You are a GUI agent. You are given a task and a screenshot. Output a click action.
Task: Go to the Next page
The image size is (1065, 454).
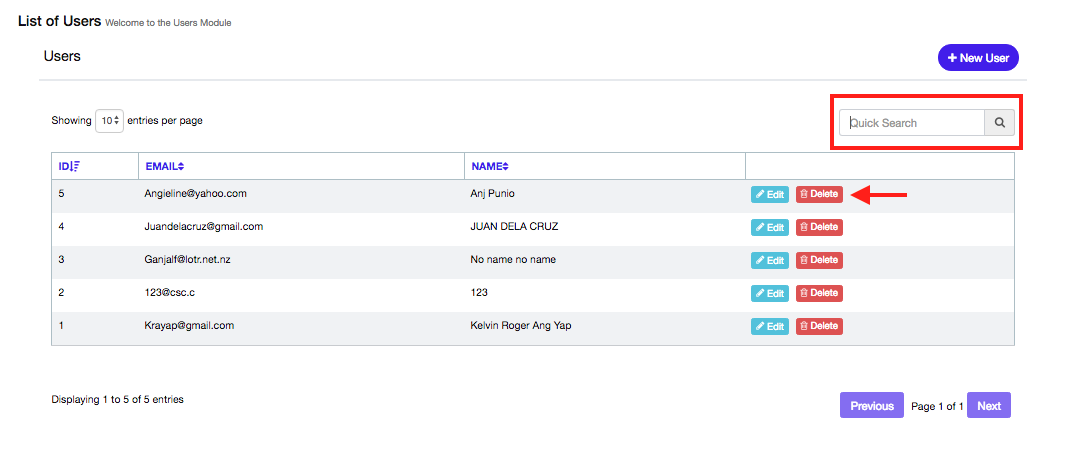coord(988,406)
